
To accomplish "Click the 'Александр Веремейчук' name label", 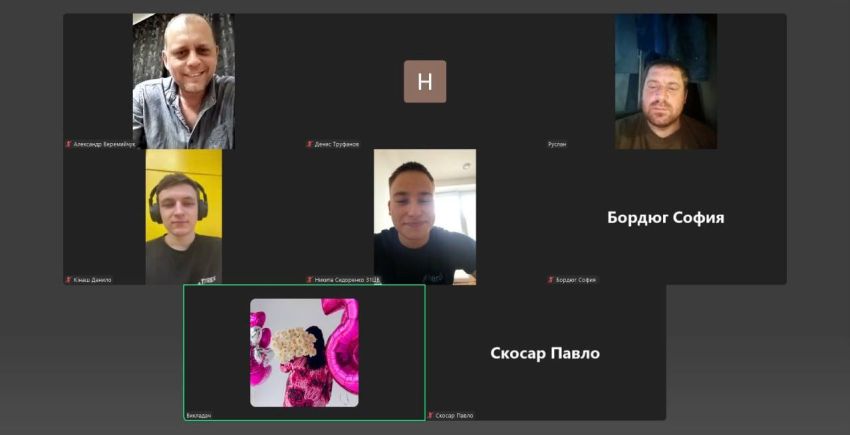I will pos(104,144).
